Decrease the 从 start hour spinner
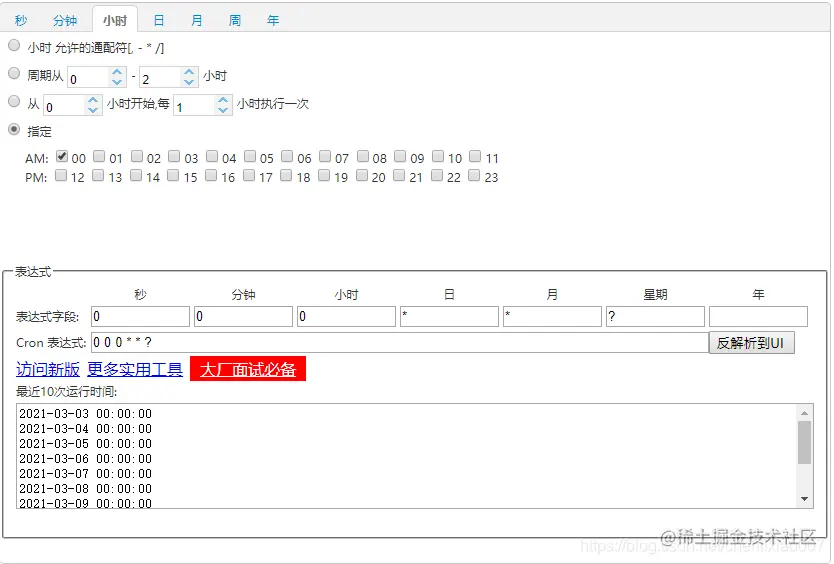This screenshot has height=564, width=834. pyautogui.click(x=93, y=110)
